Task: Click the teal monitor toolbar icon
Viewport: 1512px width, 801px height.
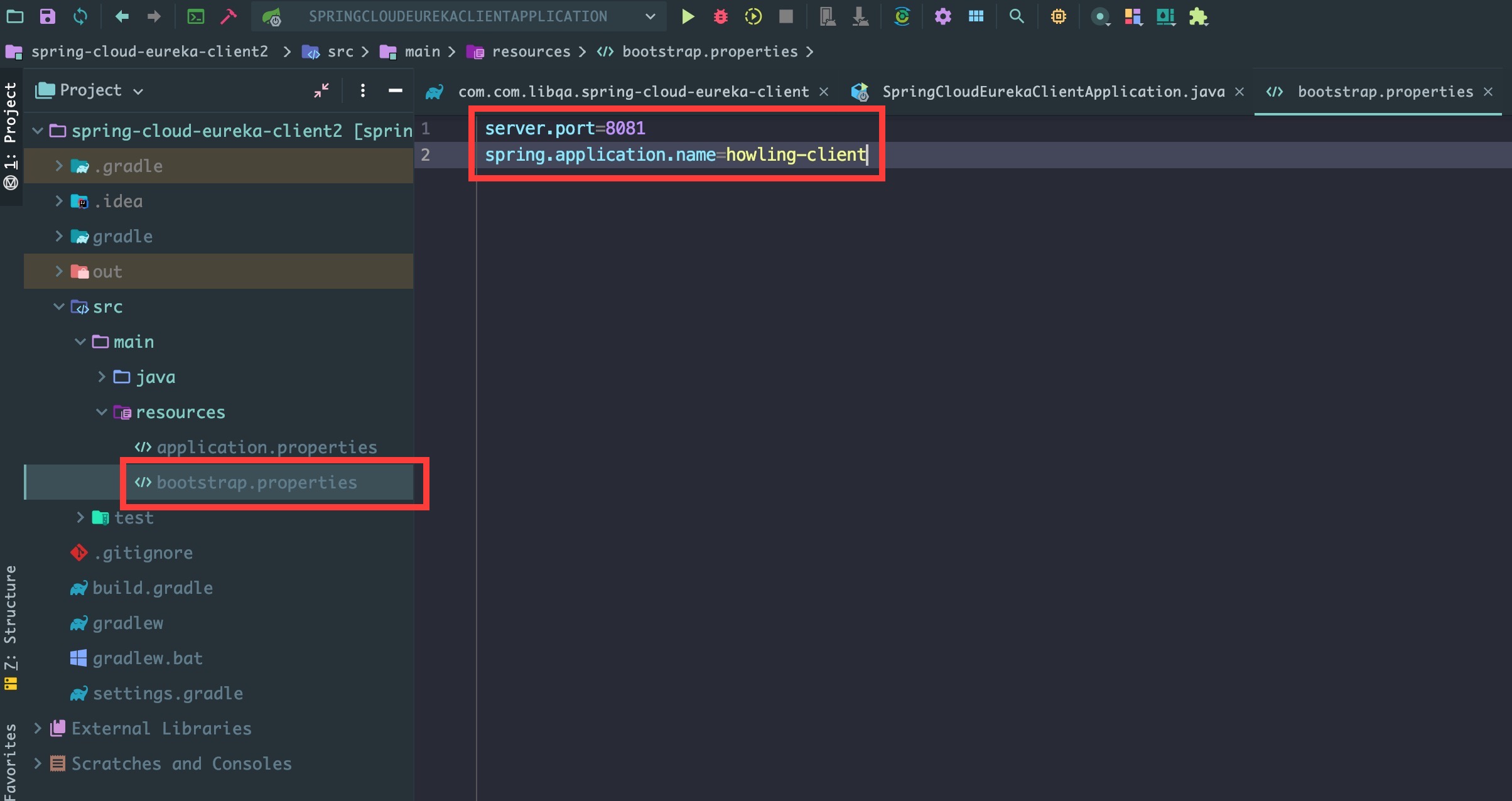Action: [1166, 16]
